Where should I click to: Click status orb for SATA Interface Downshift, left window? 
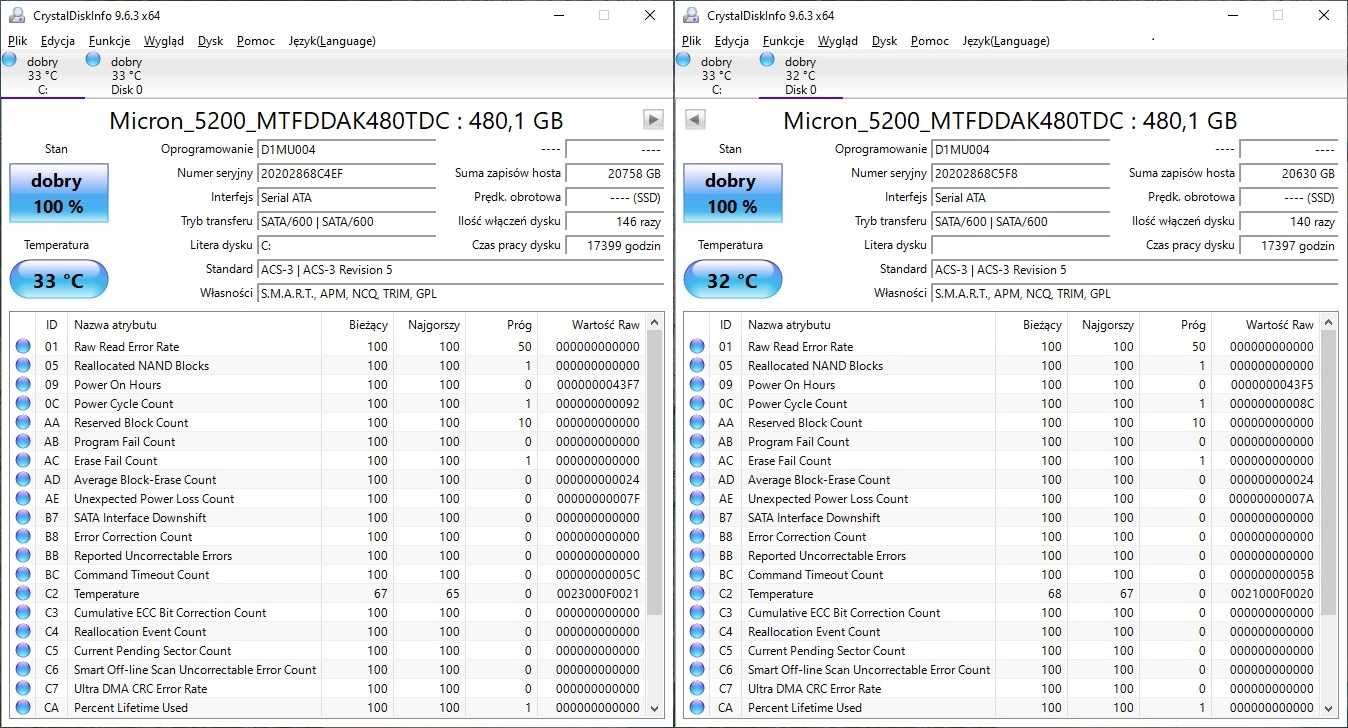pos(23,517)
